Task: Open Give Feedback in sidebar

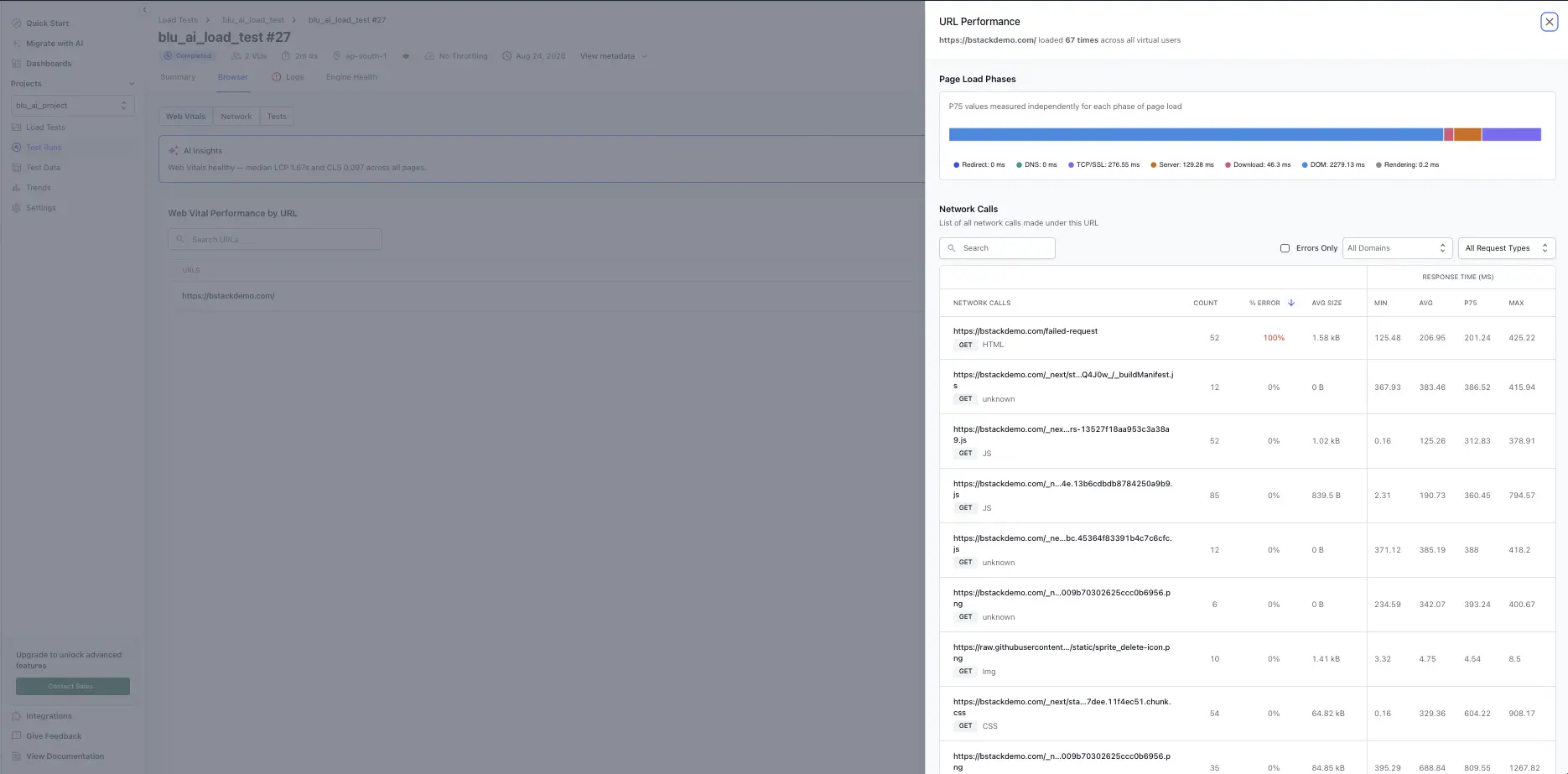Action: click(54, 736)
